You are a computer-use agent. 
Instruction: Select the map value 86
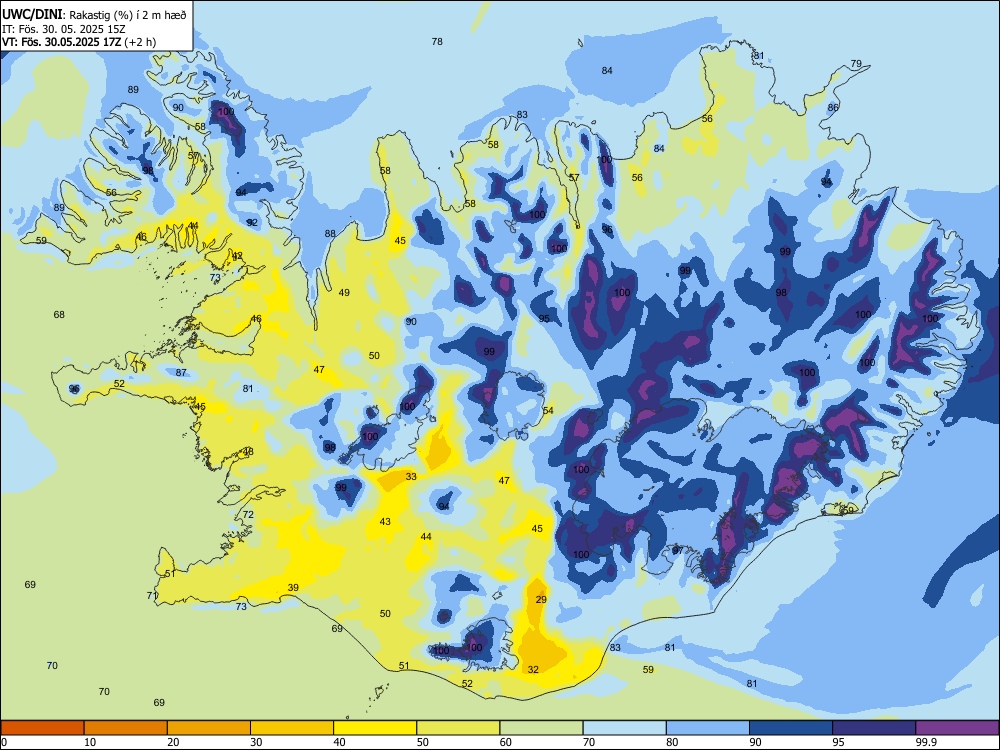click(833, 108)
